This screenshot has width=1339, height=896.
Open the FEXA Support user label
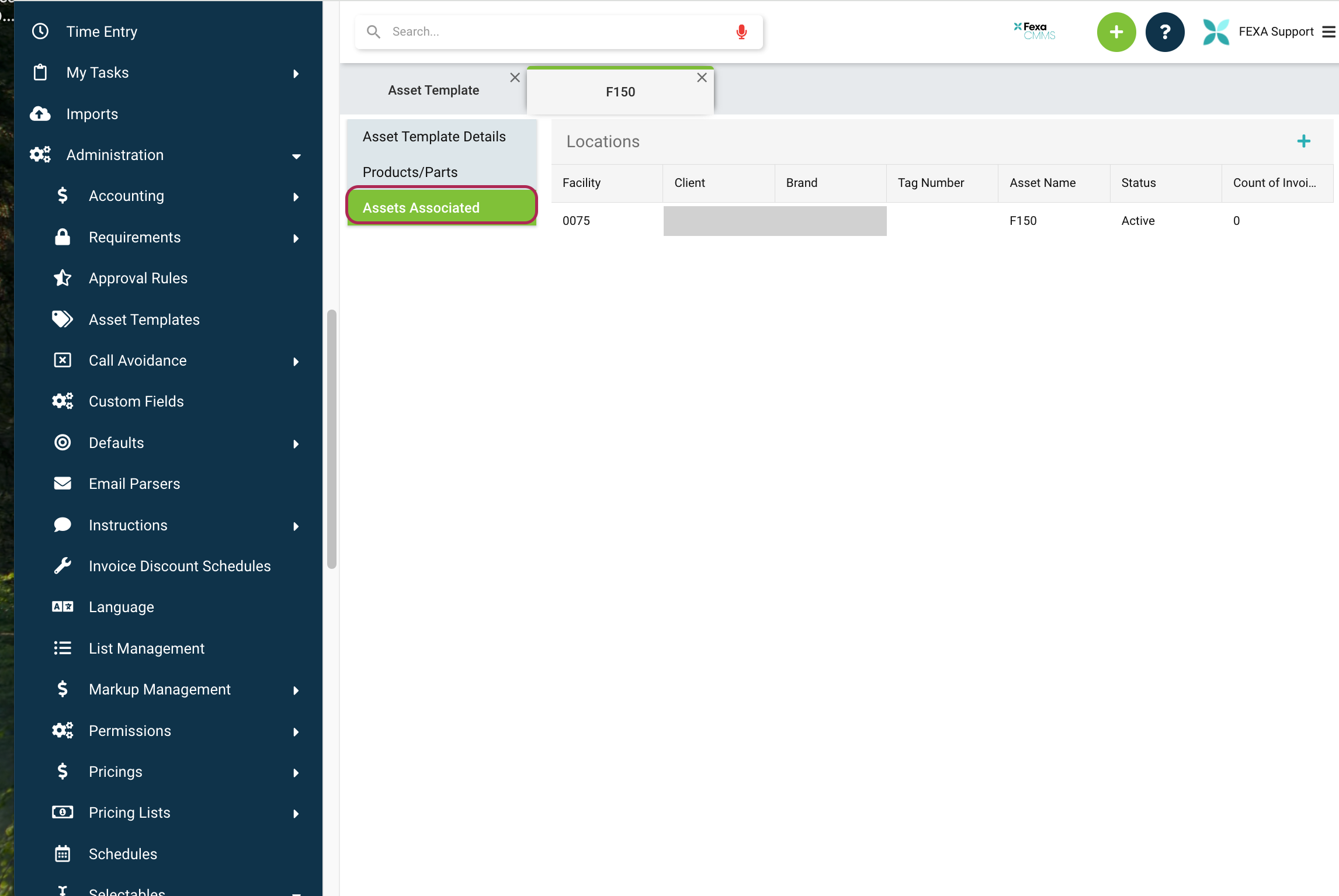(x=1276, y=32)
